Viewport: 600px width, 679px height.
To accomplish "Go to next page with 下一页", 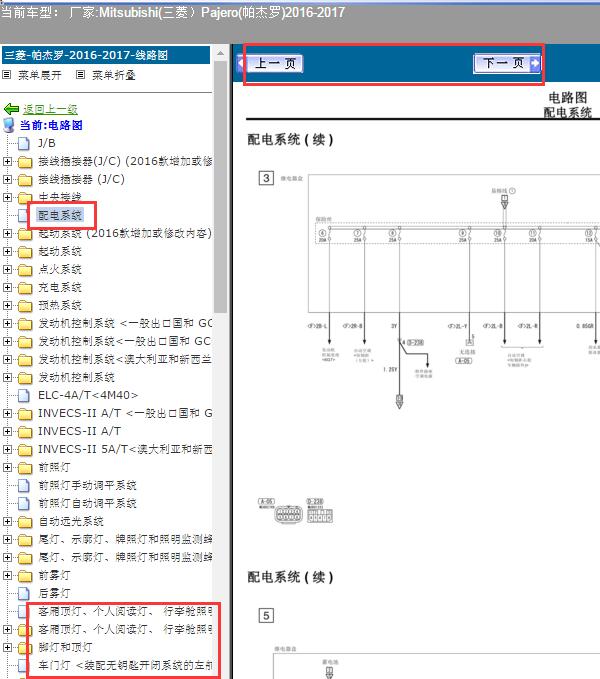I will [507, 64].
